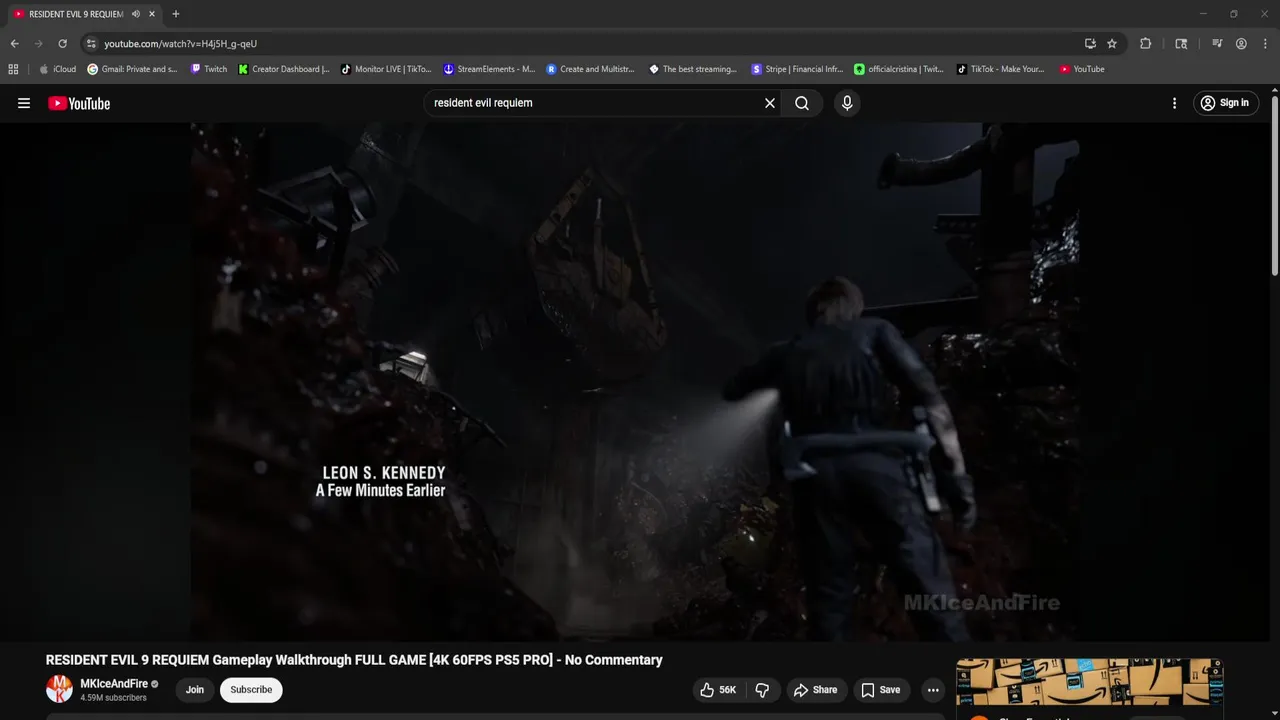Like the video with thumbs up

pos(718,690)
